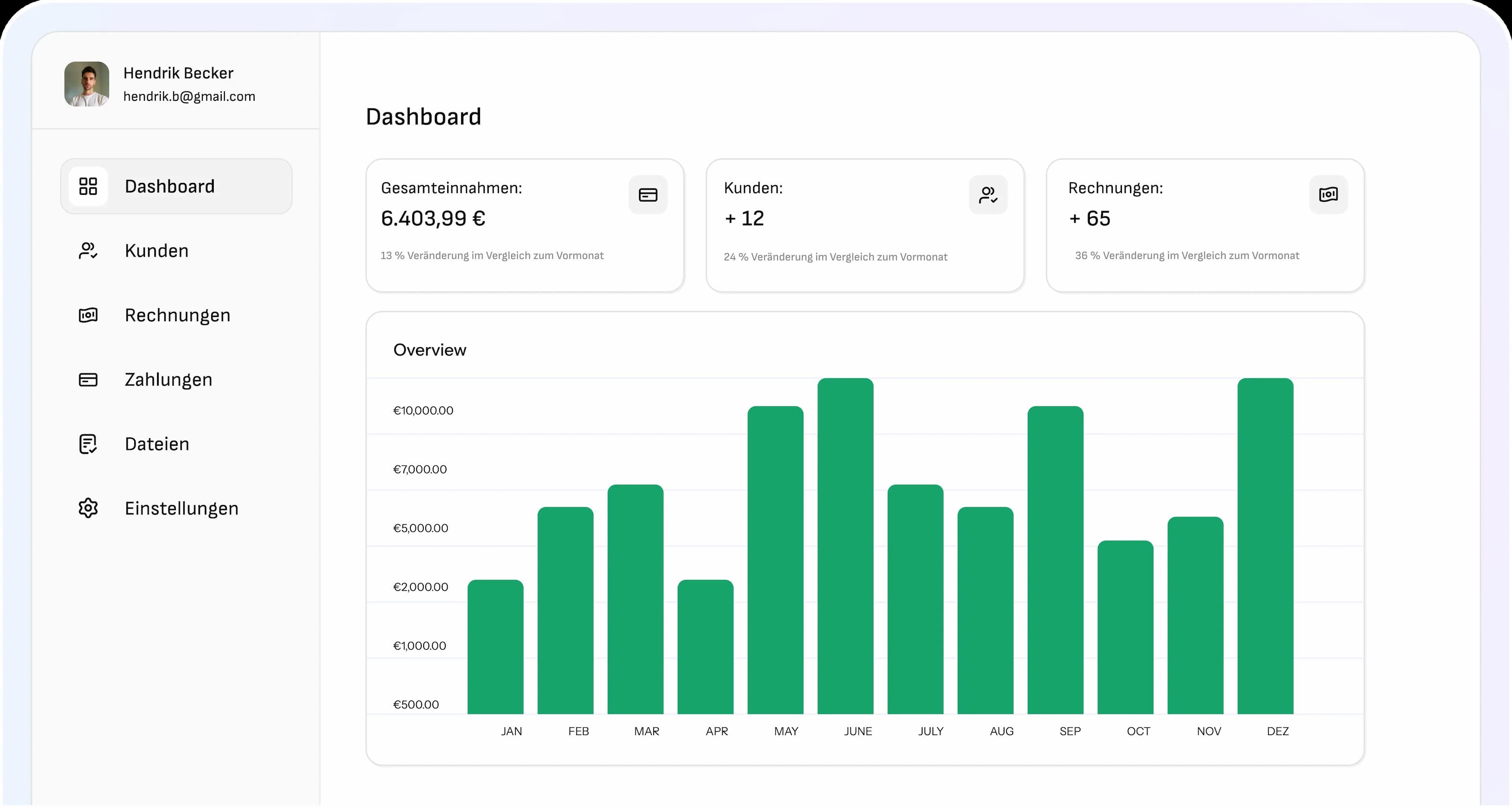Click the MAY bar in the chart
The width and height of the screenshot is (1512, 808).
tap(775, 560)
